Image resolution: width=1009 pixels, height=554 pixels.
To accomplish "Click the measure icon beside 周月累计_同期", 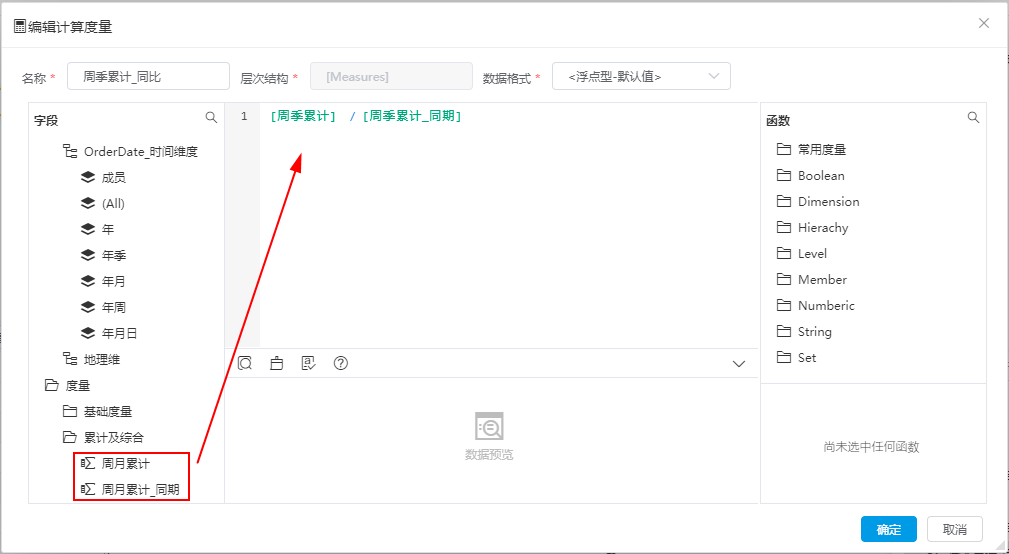I will click(88, 490).
